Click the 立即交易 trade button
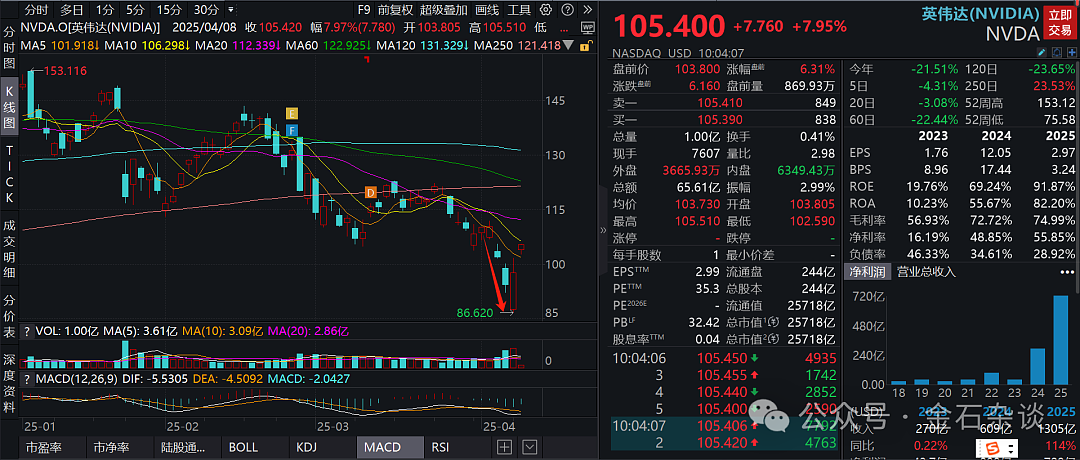1080x460 pixels. (x=1061, y=23)
